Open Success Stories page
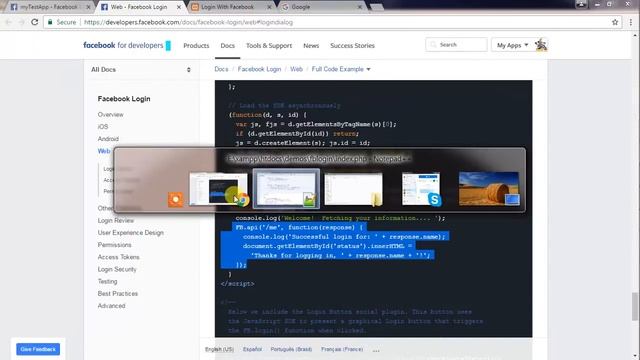The height and width of the screenshot is (360, 640). click(352, 46)
